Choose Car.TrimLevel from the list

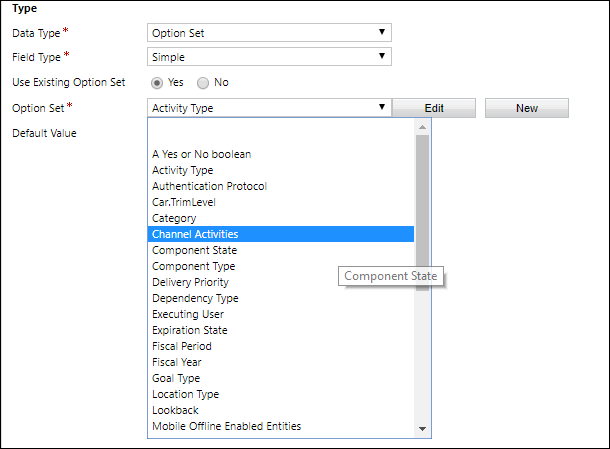[281, 202]
